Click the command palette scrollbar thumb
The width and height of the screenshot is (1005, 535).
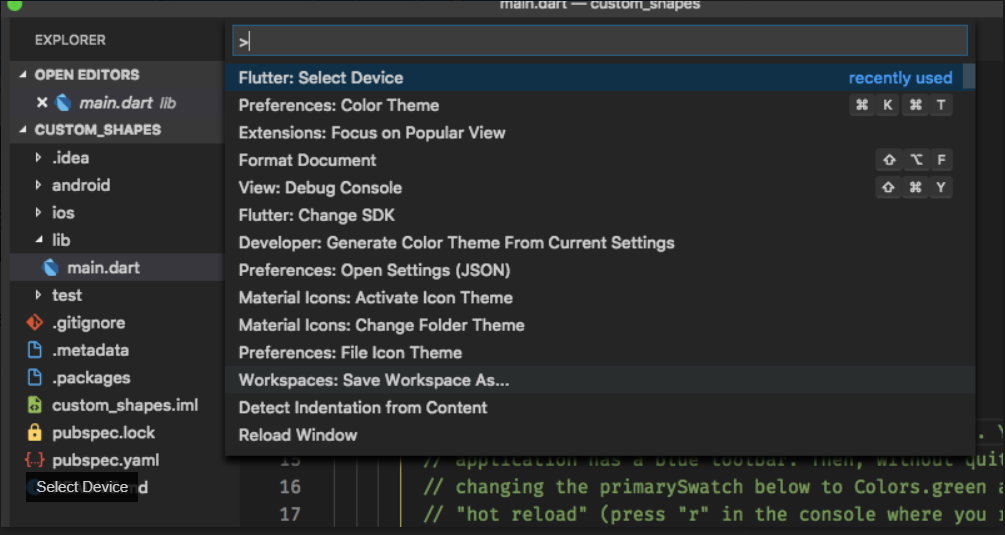pyautogui.click(x=969, y=76)
